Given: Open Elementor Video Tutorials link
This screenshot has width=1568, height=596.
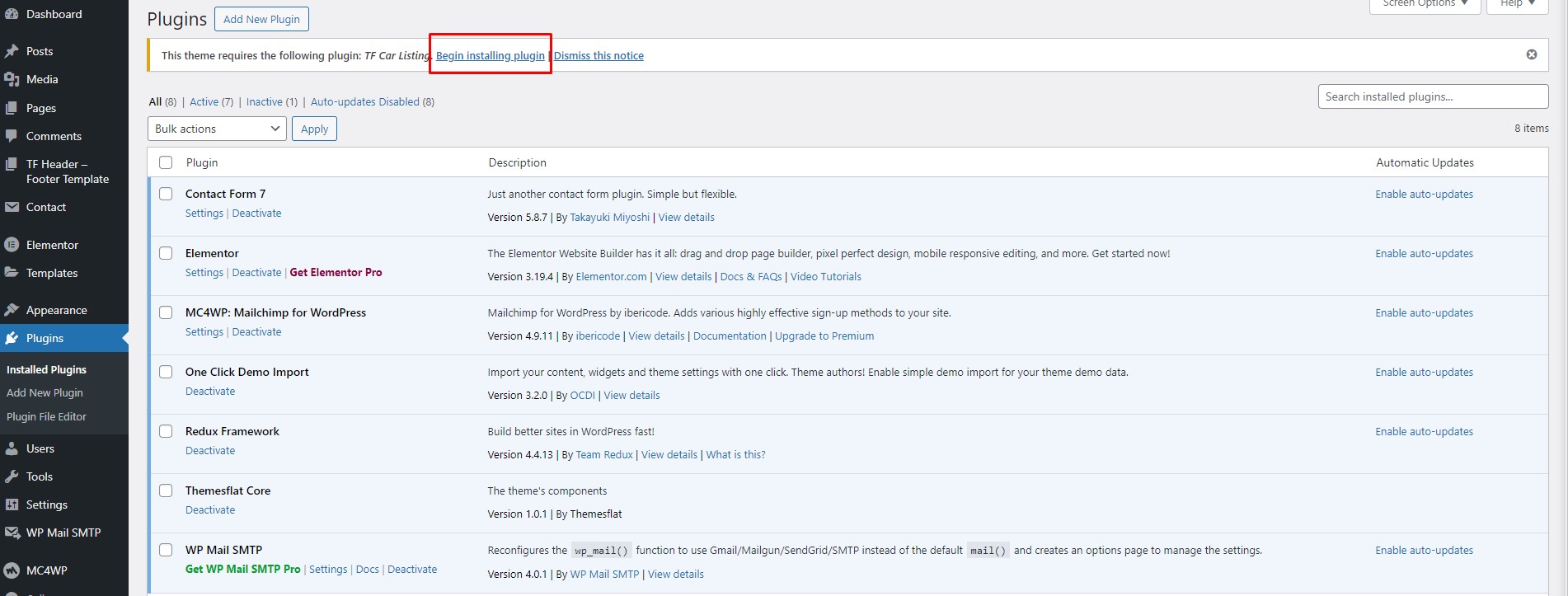Looking at the screenshot, I should pos(825,277).
